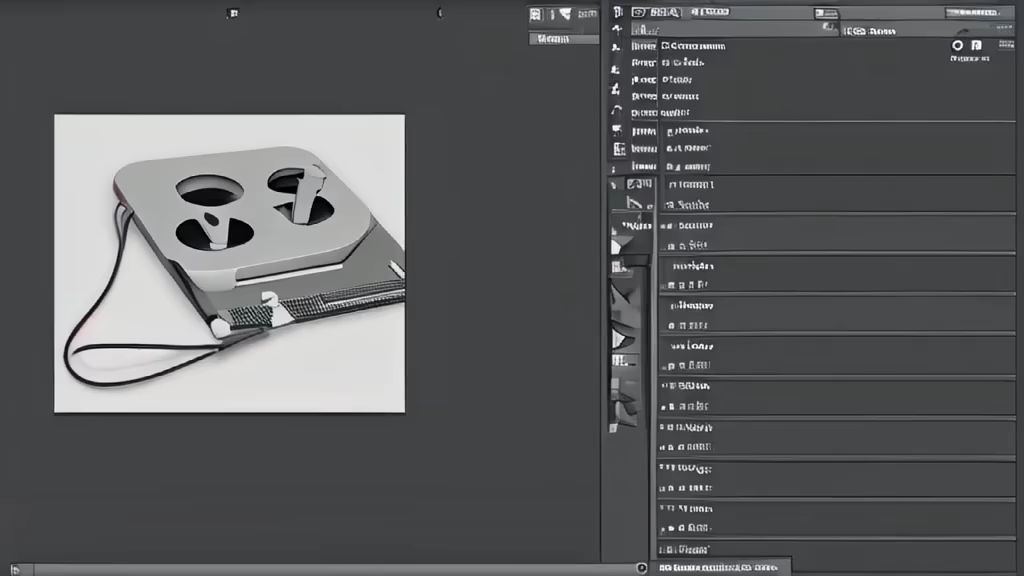Click the flag-shaped icon above the canvas panel

pos(565,14)
